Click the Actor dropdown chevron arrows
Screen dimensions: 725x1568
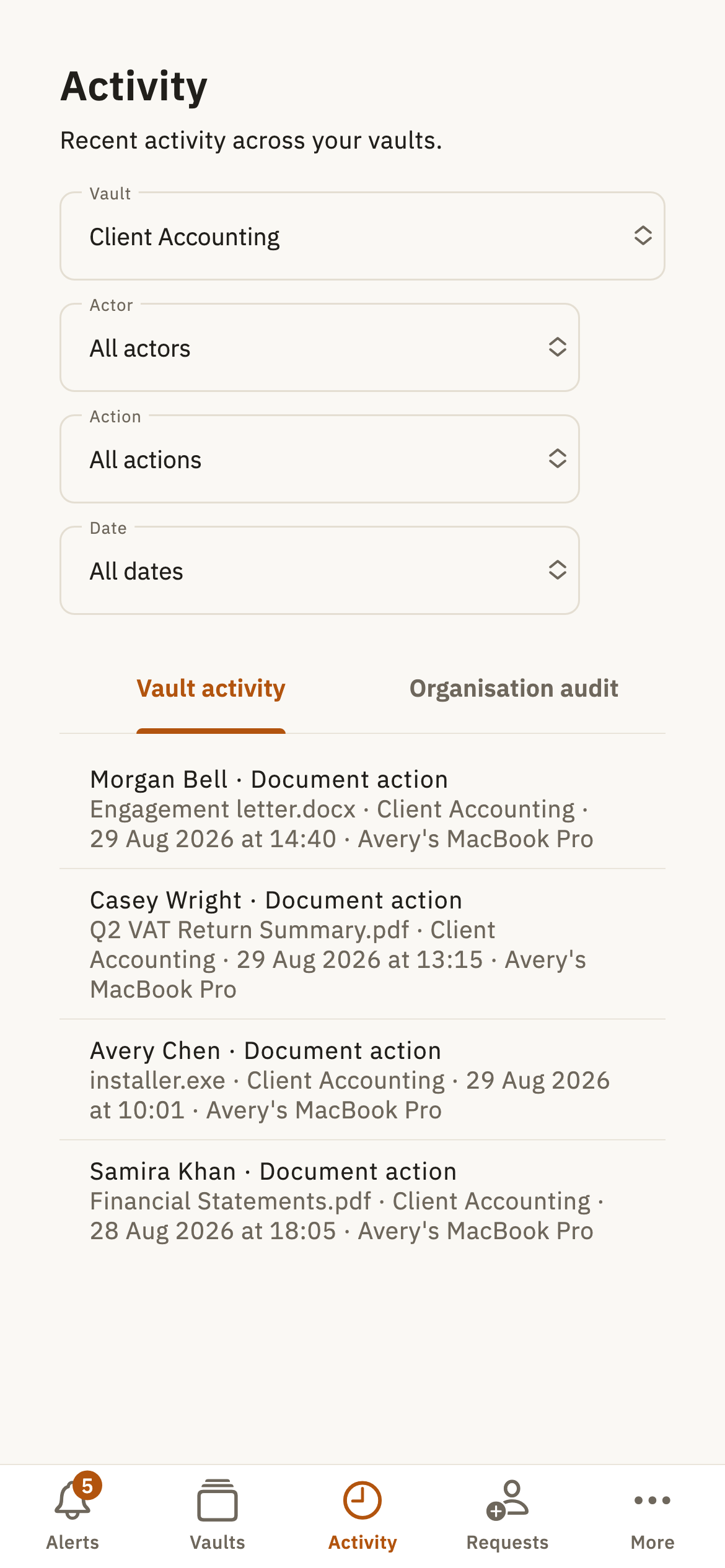(x=557, y=347)
